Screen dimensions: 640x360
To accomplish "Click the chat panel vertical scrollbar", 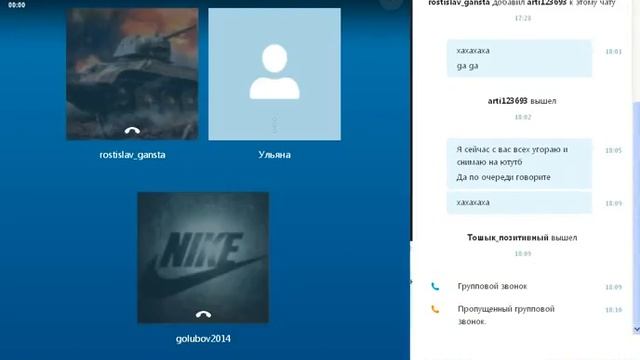I will click(x=636, y=212).
